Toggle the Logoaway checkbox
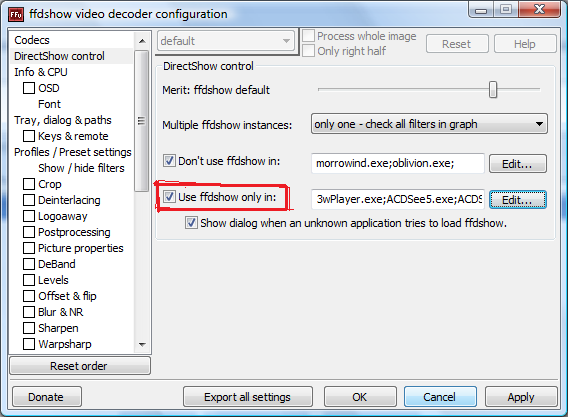Screen dimensions: 569x418 pyautogui.click(x=29, y=216)
